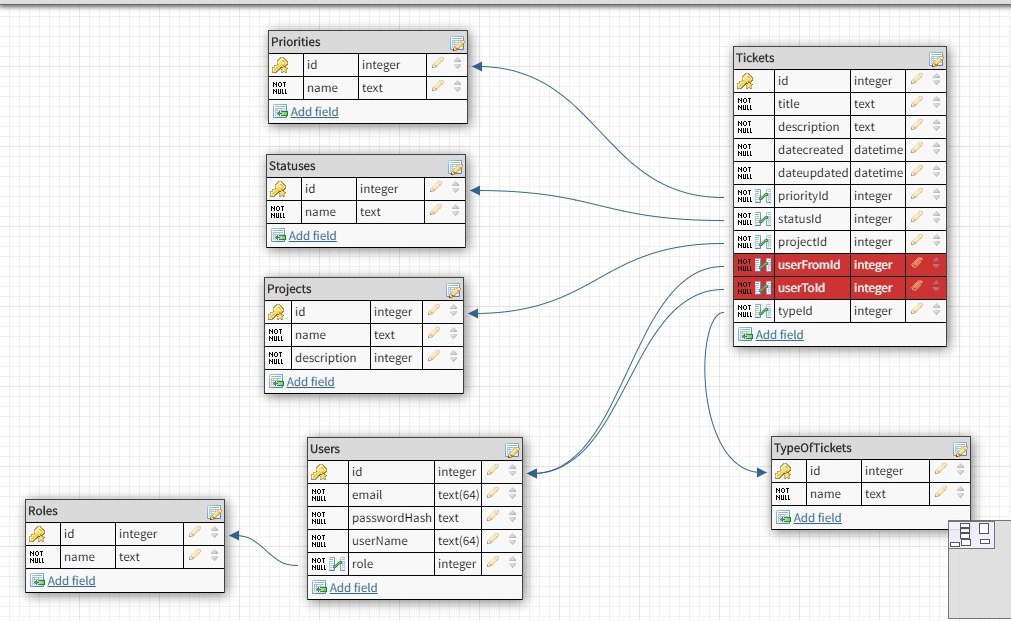Select text(64) type of Users email
The width and height of the screenshot is (1011, 621).
(x=458, y=495)
